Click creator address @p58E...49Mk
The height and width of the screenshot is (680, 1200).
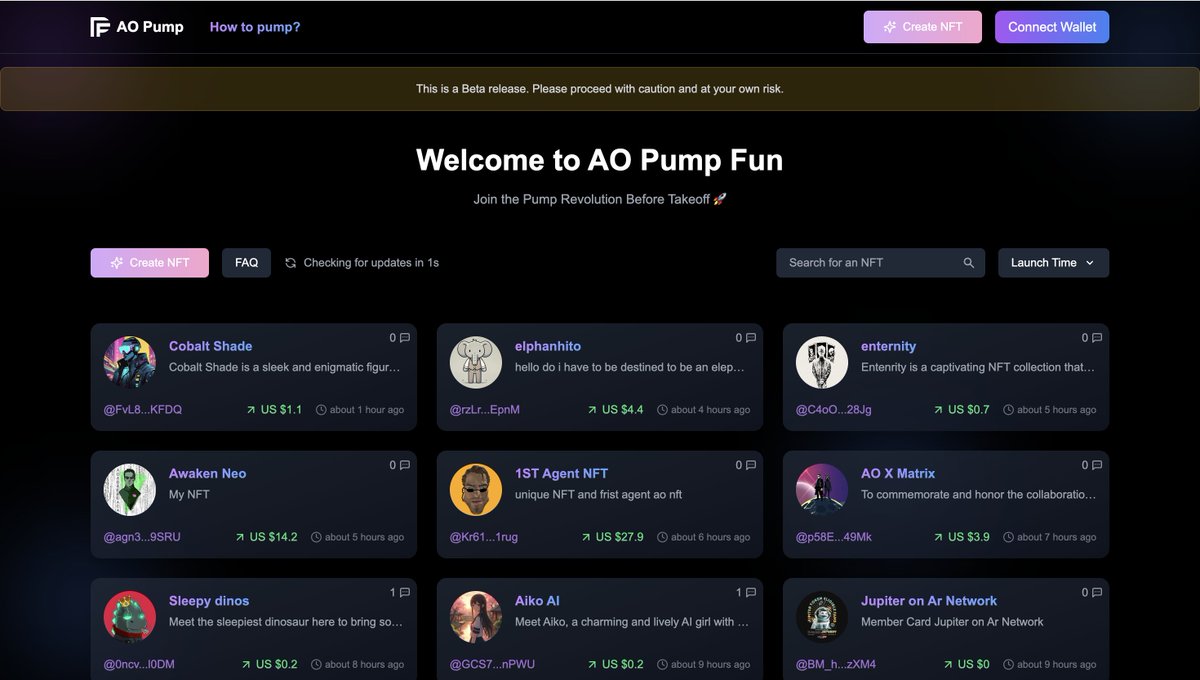click(x=834, y=537)
